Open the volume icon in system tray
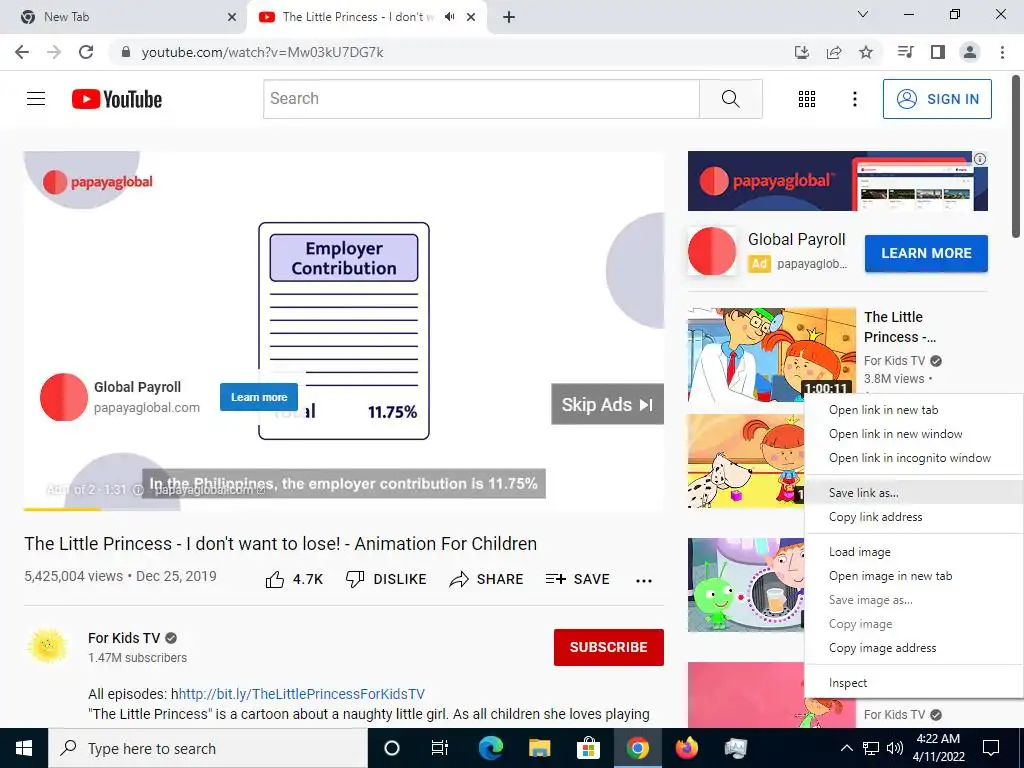The width and height of the screenshot is (1024, 768). point(894,748)
